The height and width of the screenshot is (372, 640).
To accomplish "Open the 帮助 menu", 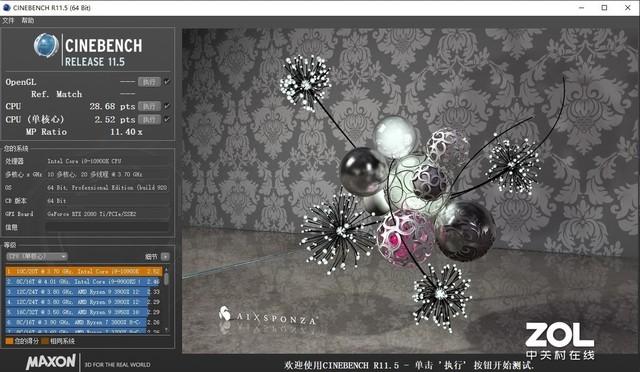I will point(28,20).
